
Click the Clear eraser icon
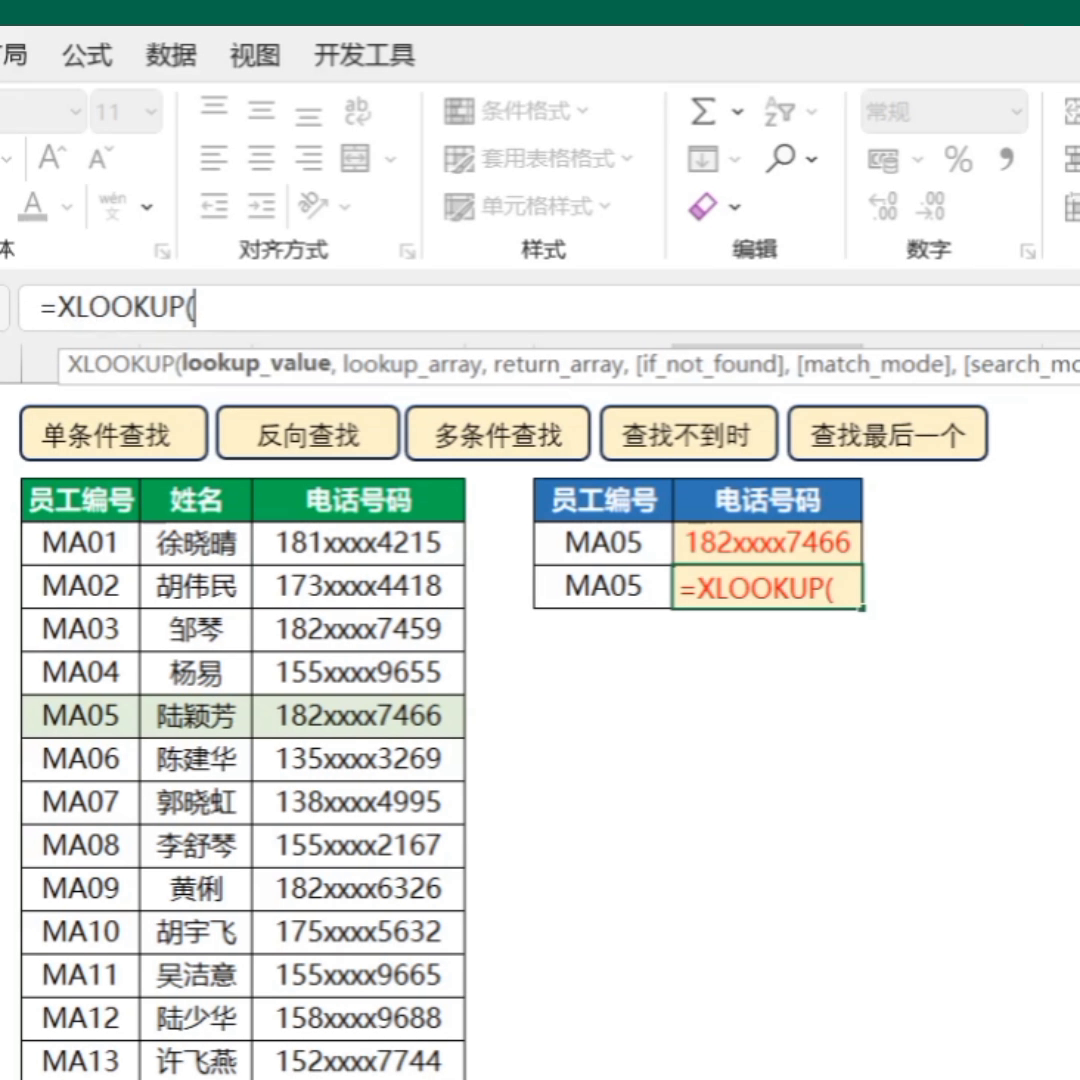(704, 206)
